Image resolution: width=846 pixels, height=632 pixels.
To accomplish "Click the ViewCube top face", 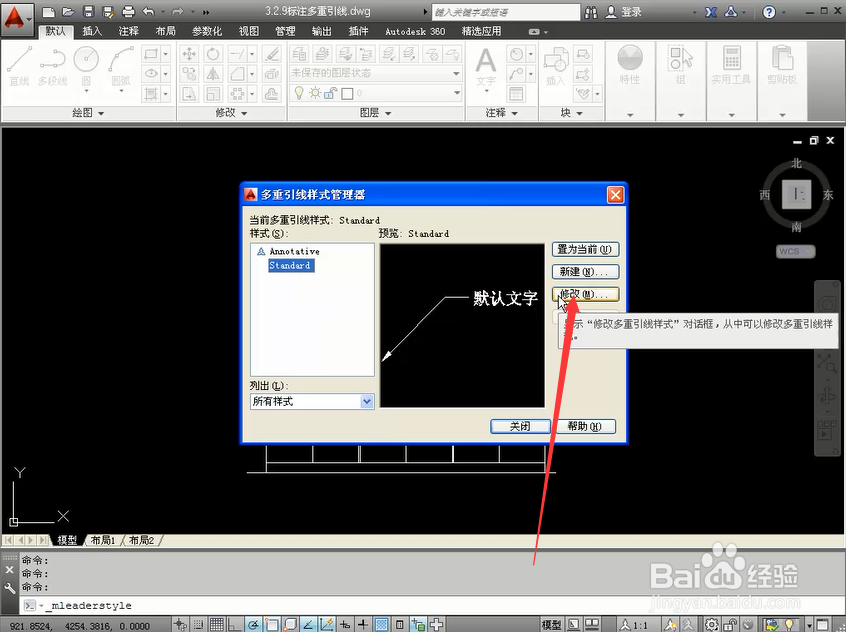I will click(x=796, y=194).
